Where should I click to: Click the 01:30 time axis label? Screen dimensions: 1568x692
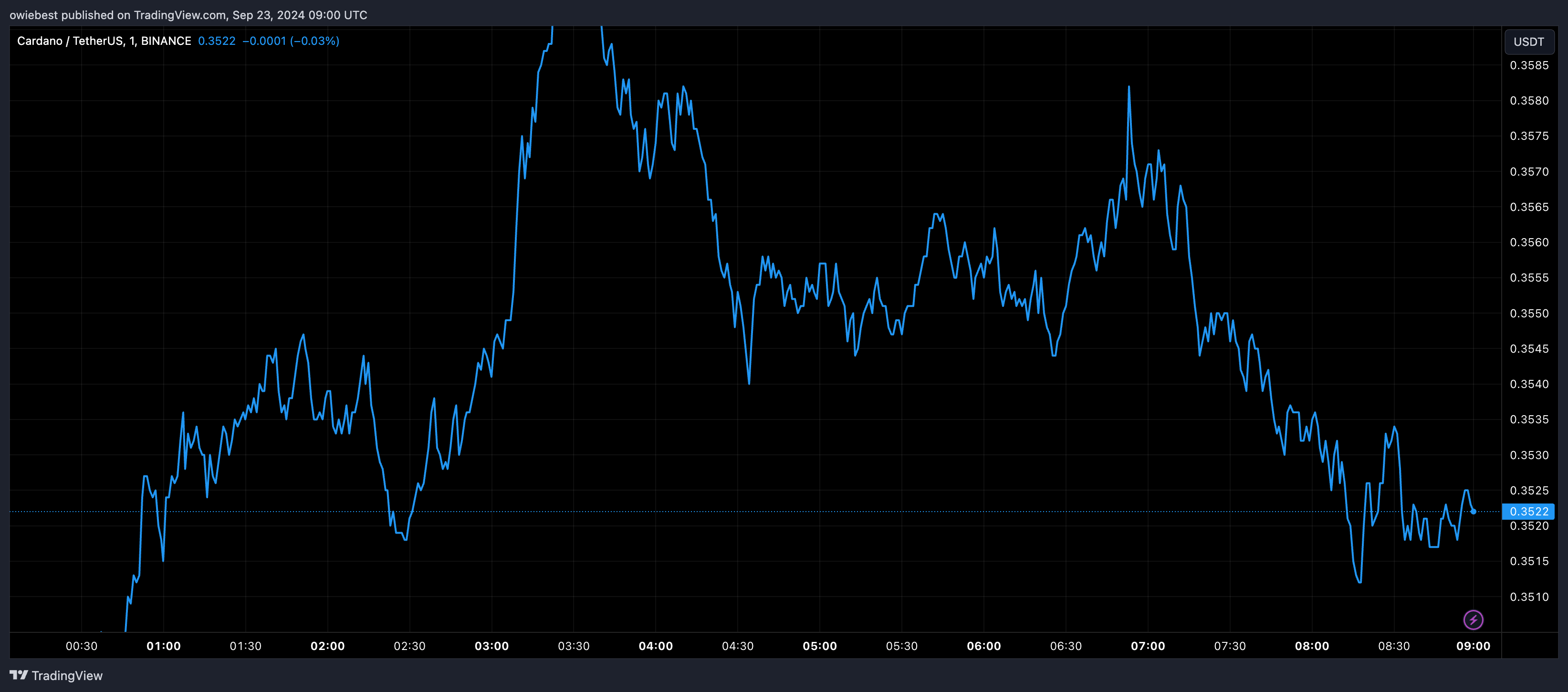pos(245,646)
